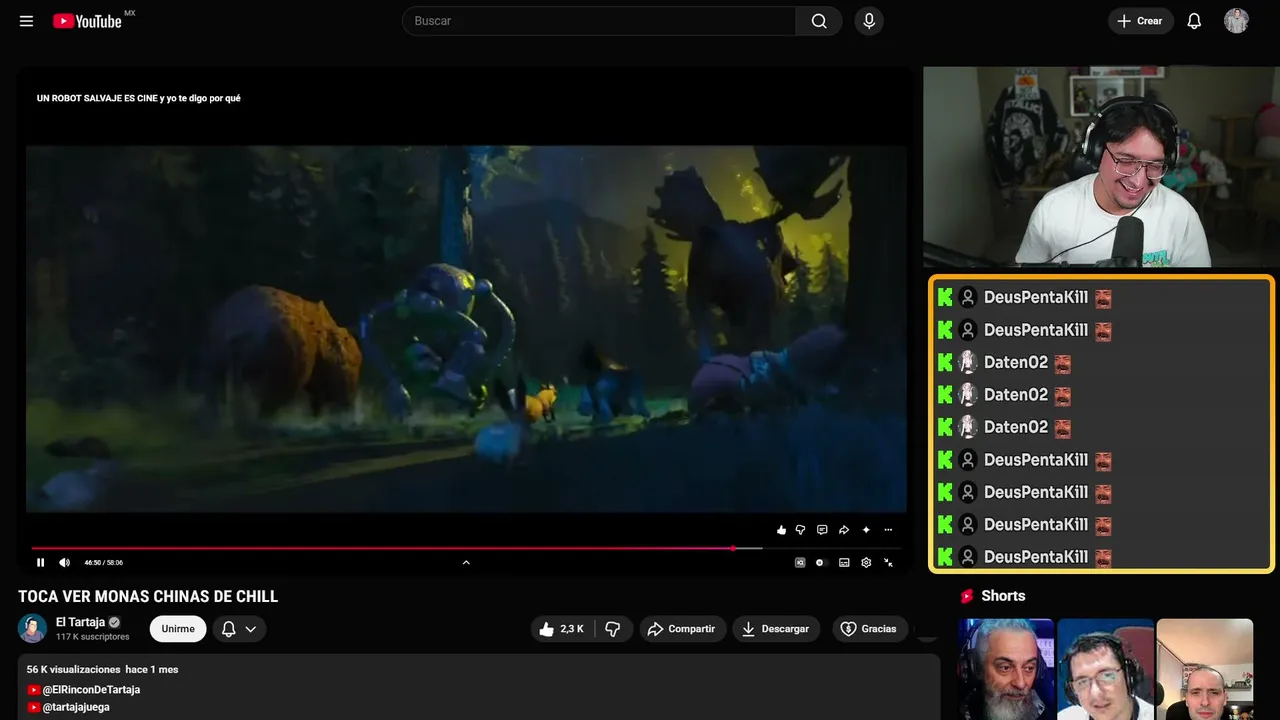Click the Descargar download button

776,629
